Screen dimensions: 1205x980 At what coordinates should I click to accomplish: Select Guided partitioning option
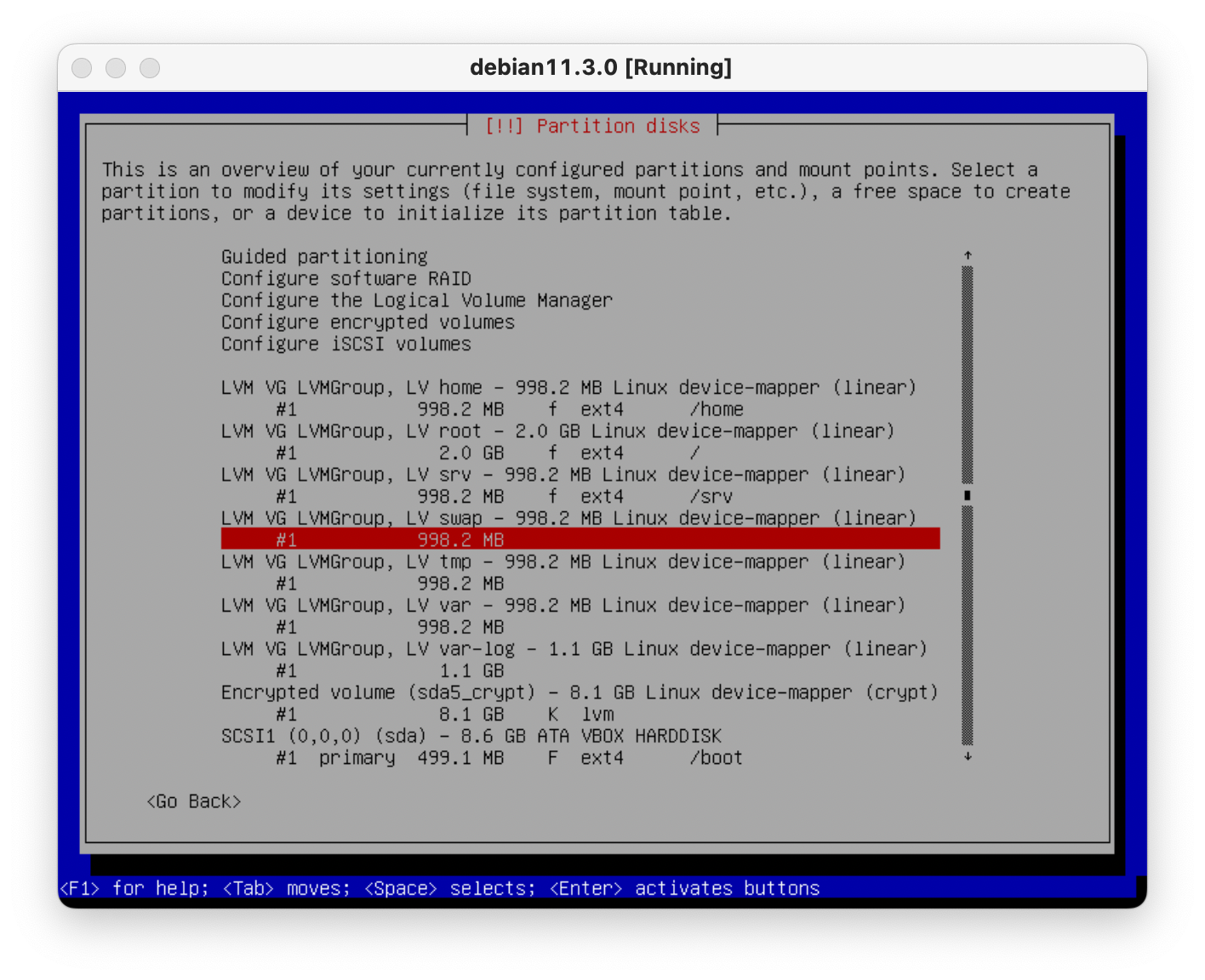point(324,257)
